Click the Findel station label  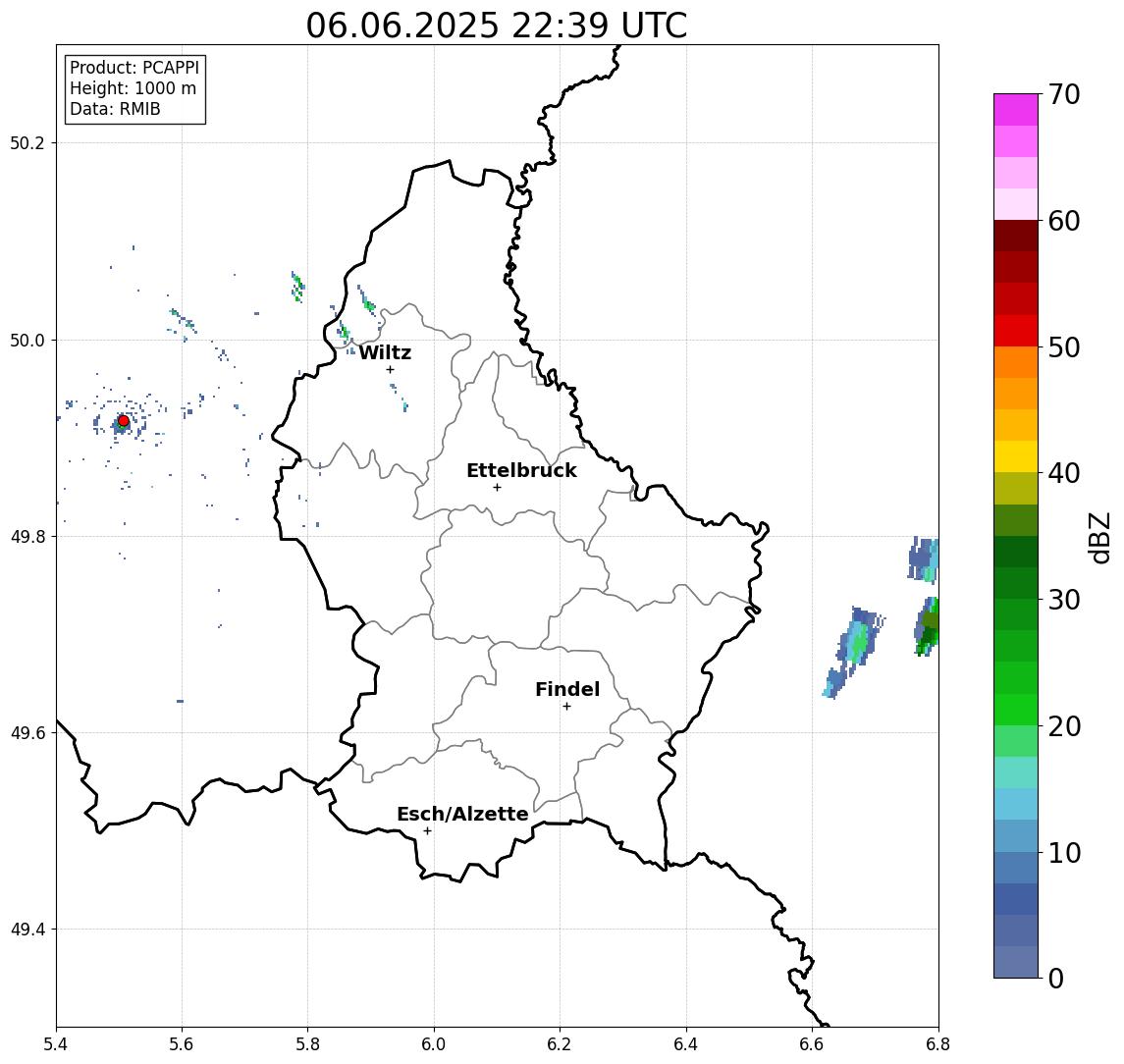[x=567, y=689]
